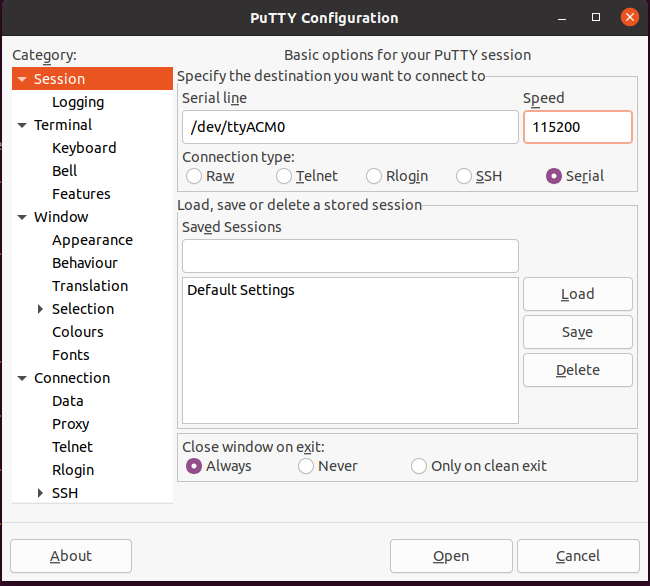
Task: Select the Raw connection type
Action: click(x=194, y=176)
